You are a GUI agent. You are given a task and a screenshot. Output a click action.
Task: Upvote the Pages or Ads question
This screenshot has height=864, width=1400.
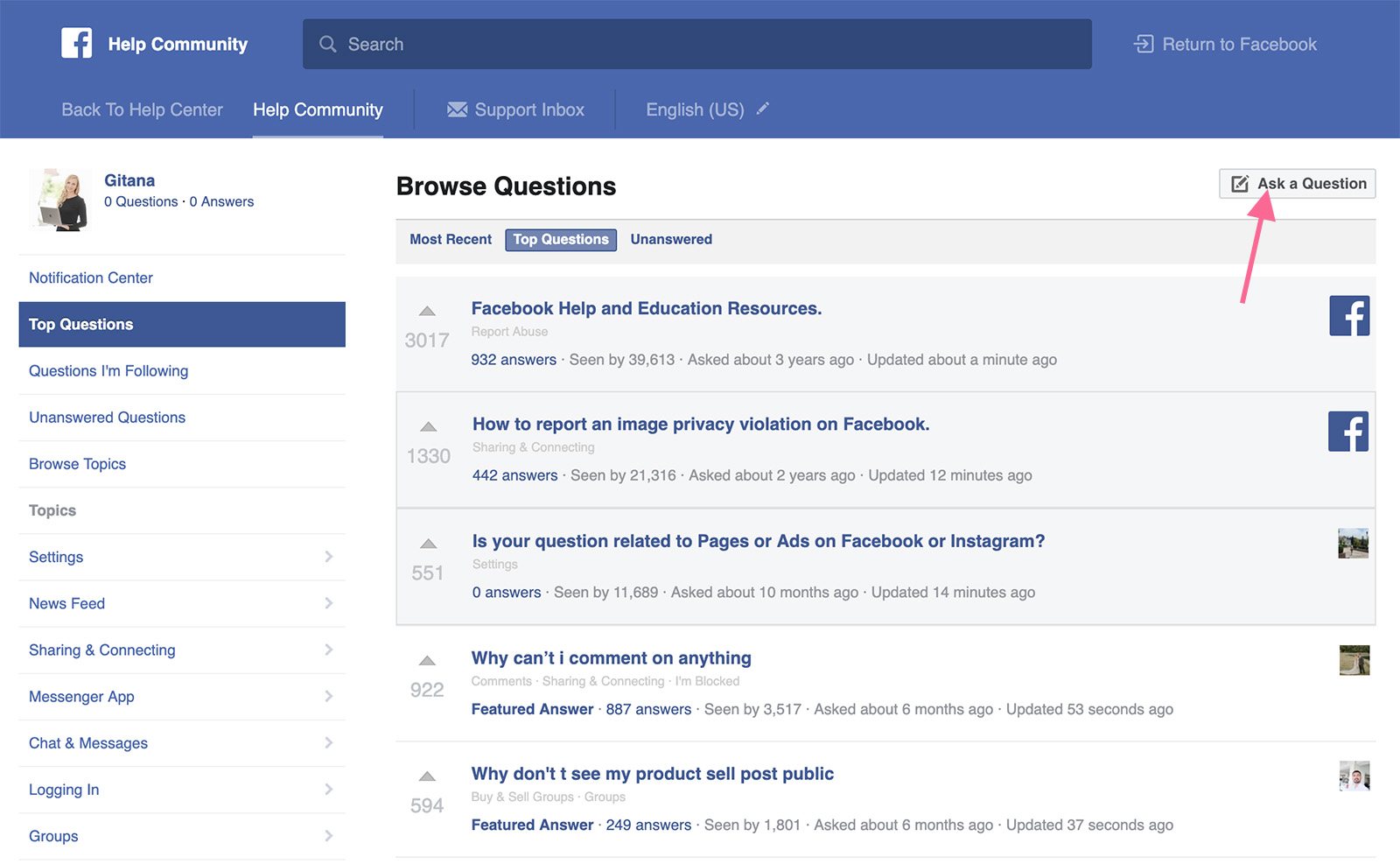pos(428,544)
